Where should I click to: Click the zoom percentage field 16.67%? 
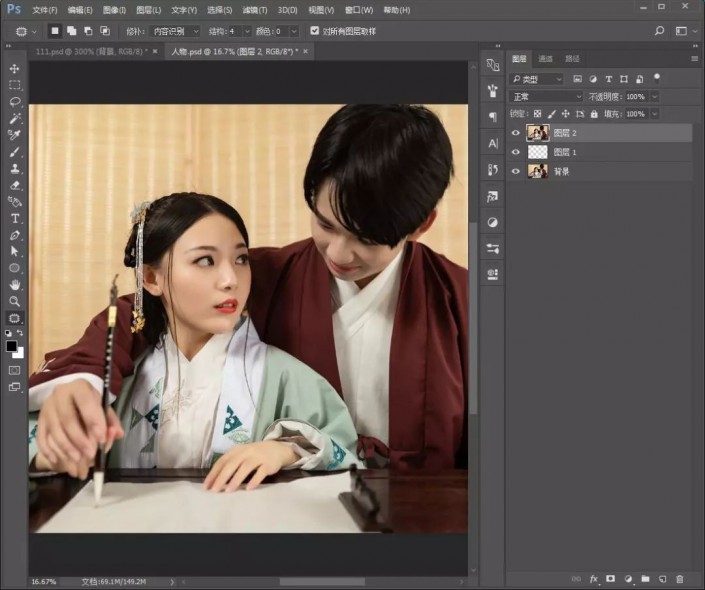pyautogui.click(x=44, y=581)
